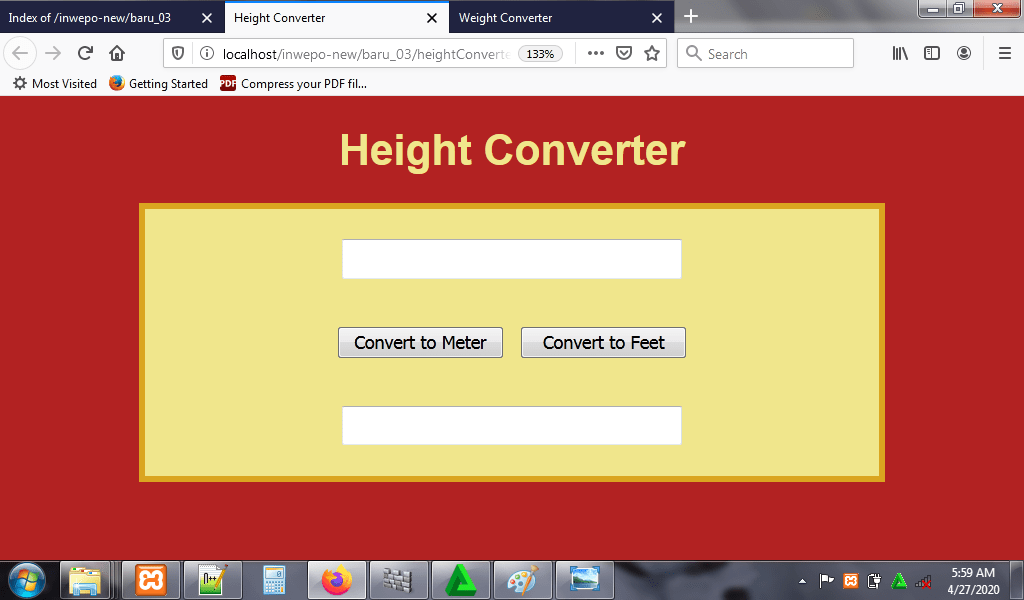Open the Firefox account icon
This screenshot has height=600, width=1024.
(x=964, y=54)
